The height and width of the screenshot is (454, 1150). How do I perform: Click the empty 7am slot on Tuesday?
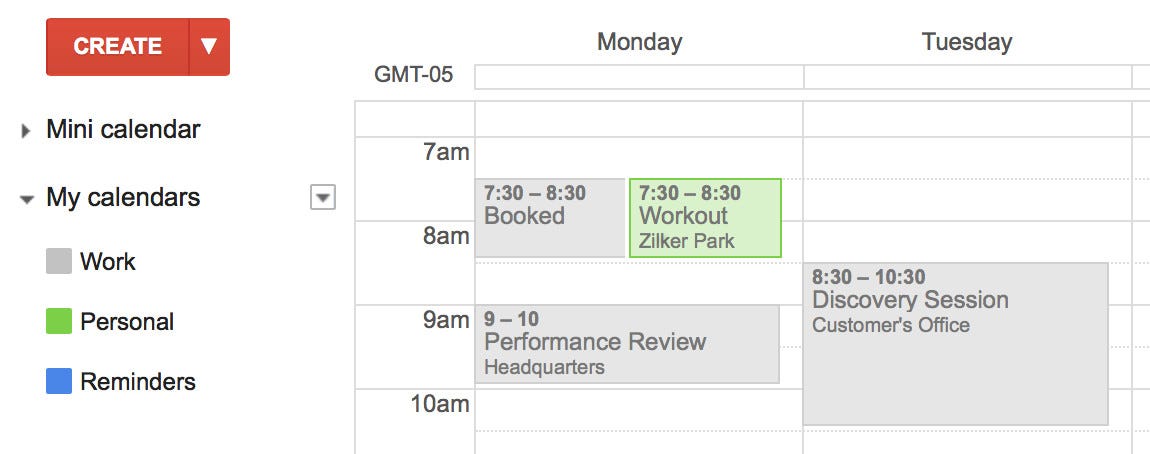click(967, 158)
